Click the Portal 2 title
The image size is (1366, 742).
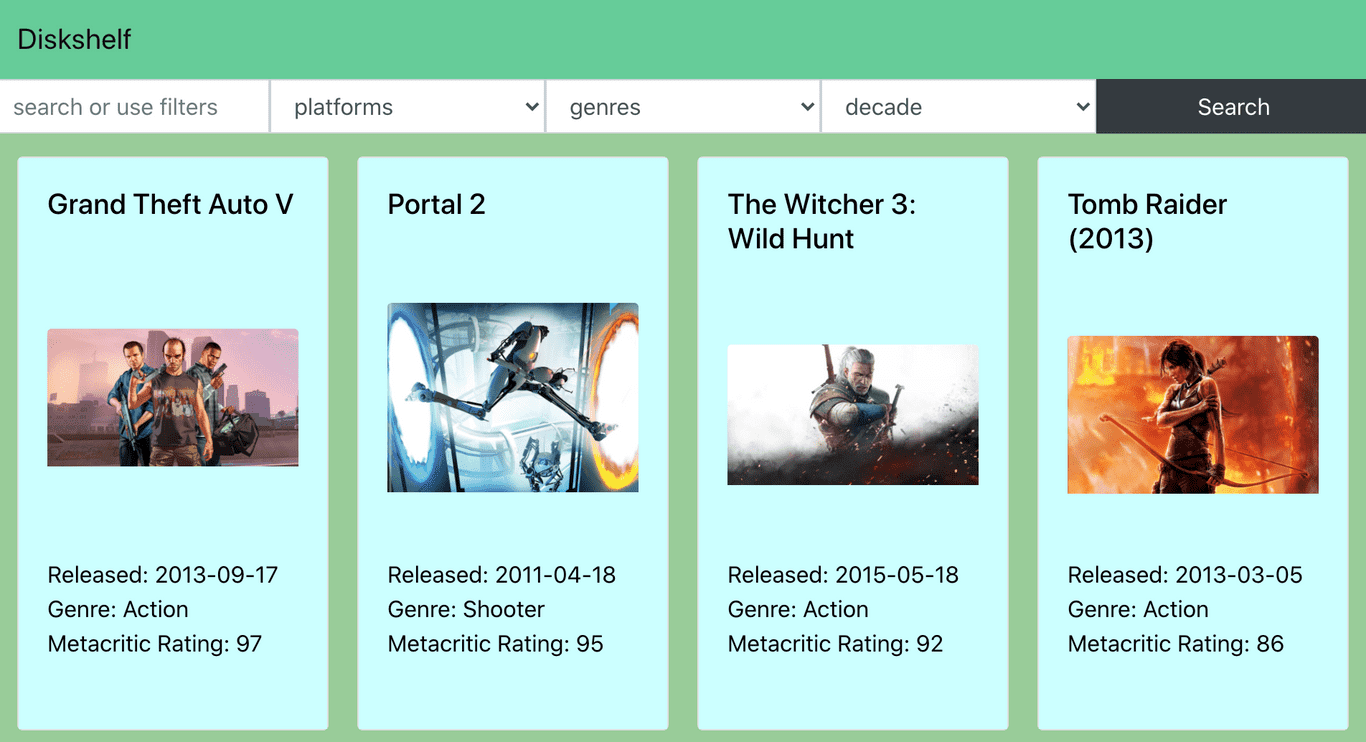coord(437,204)
